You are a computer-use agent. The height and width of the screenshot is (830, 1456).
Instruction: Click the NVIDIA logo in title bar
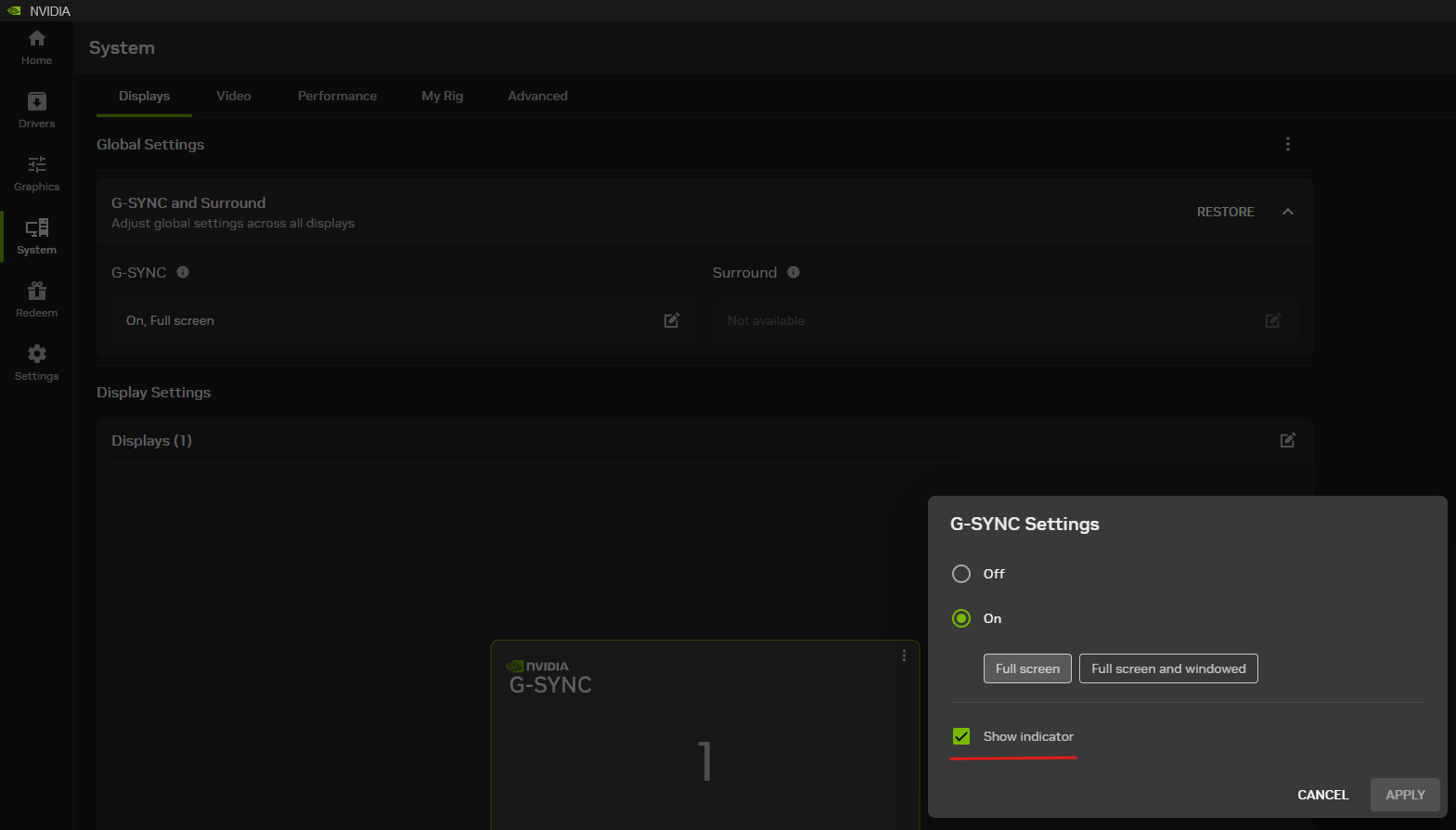[14, 11]
